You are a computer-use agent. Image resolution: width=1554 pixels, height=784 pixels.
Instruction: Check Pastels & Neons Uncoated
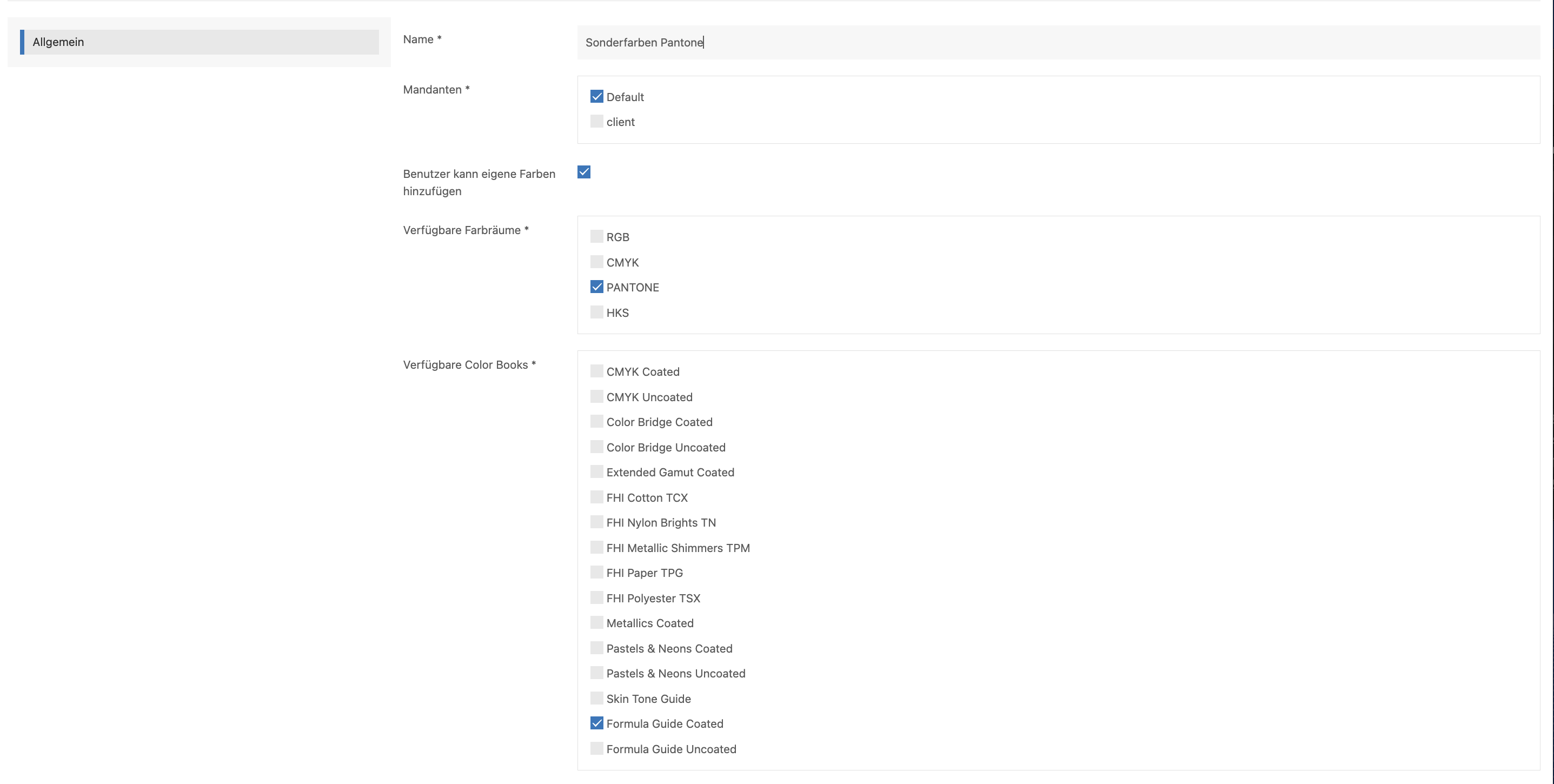coord(596,673)
